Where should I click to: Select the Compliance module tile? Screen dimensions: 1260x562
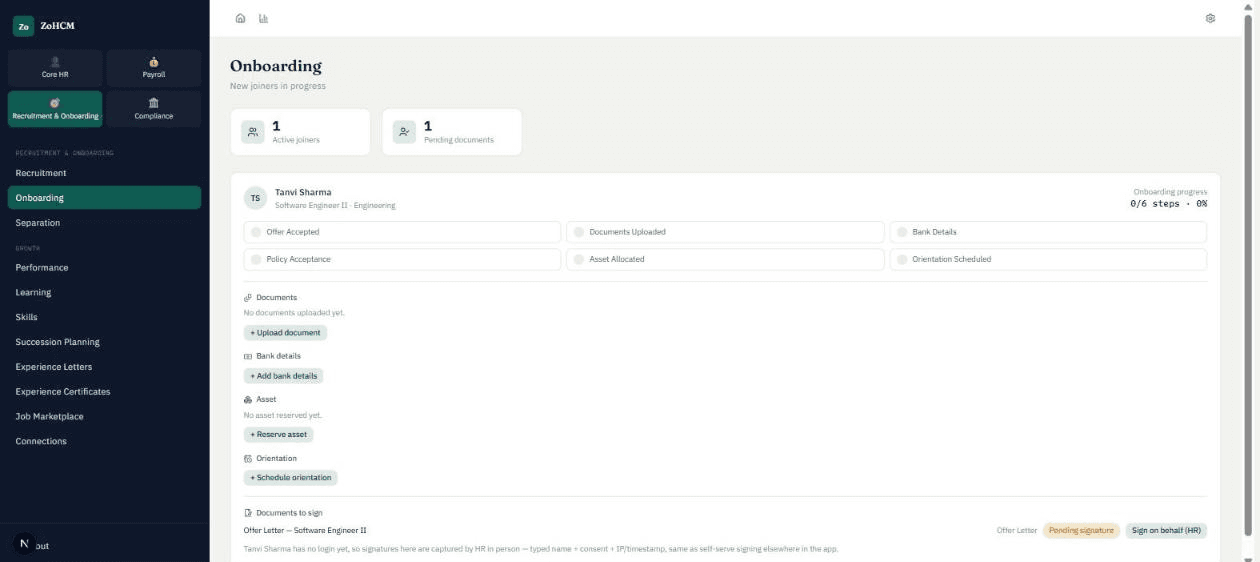tap(154, 109)
